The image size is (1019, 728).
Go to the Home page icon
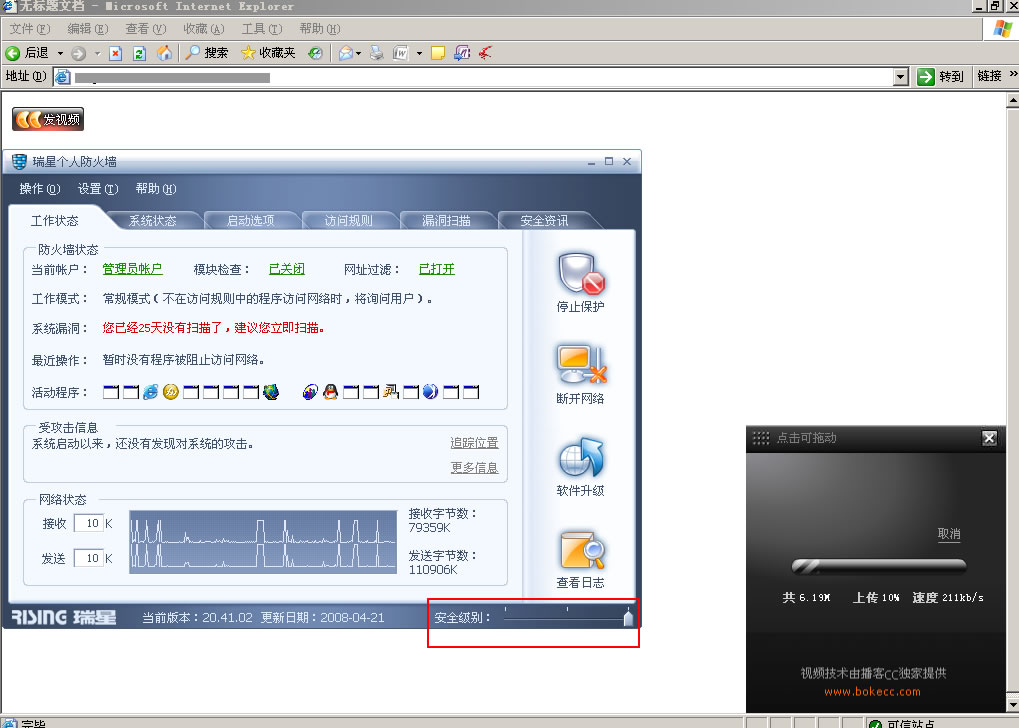tap(164, 53)
